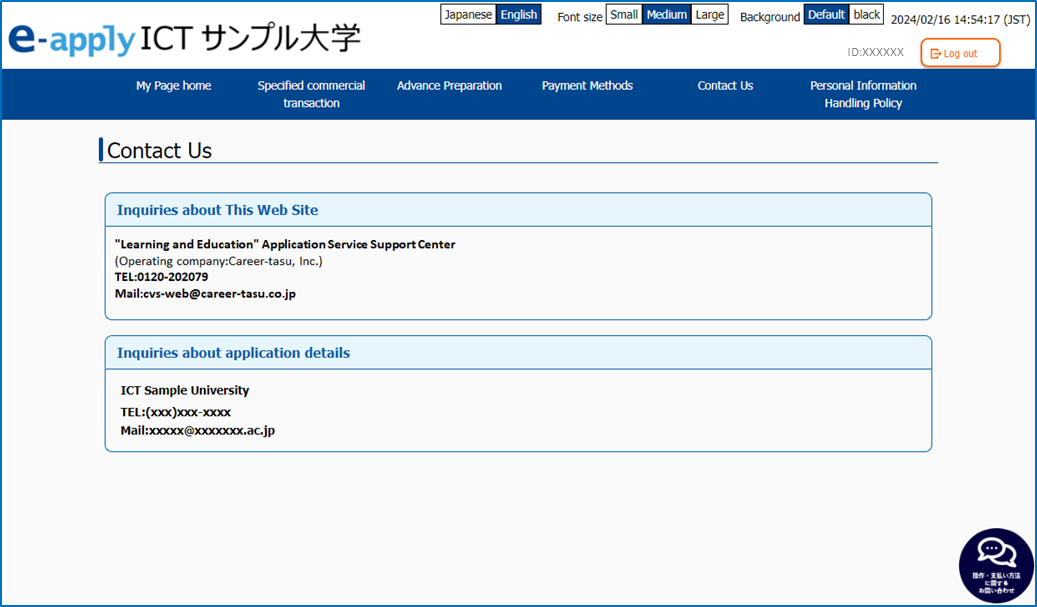This screenshot has width=1037, height=607.
Task: Open Specified commercial transaction page
Action: point(311,95)
